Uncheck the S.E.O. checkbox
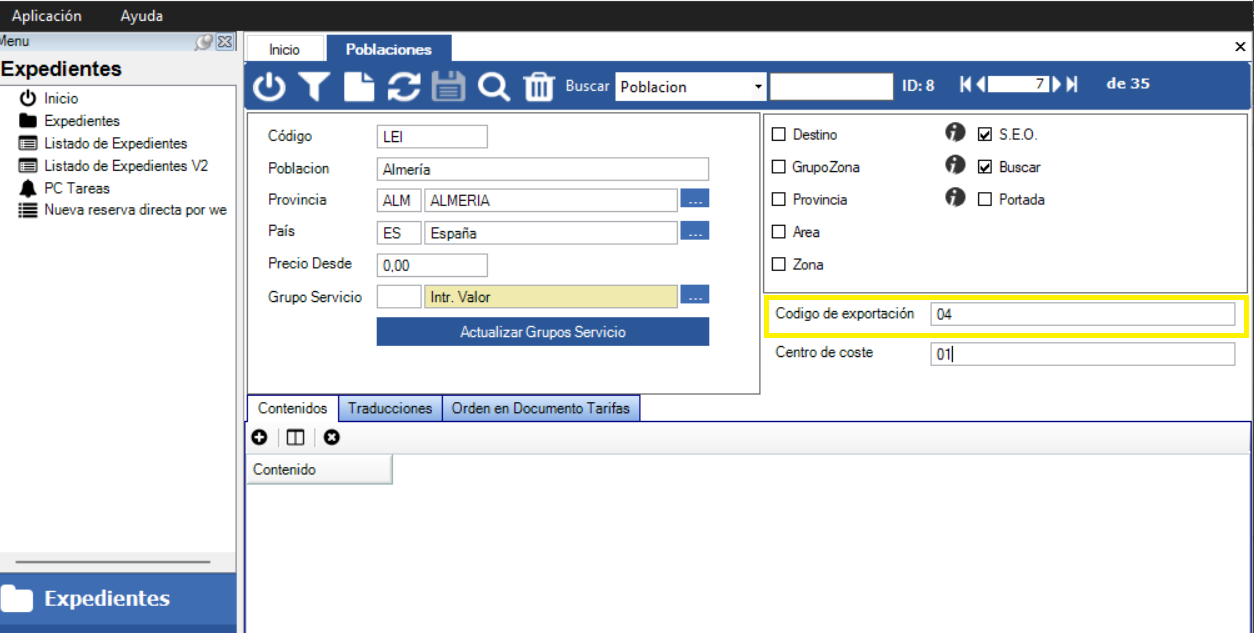The image size is (1254, 633). 985,135
